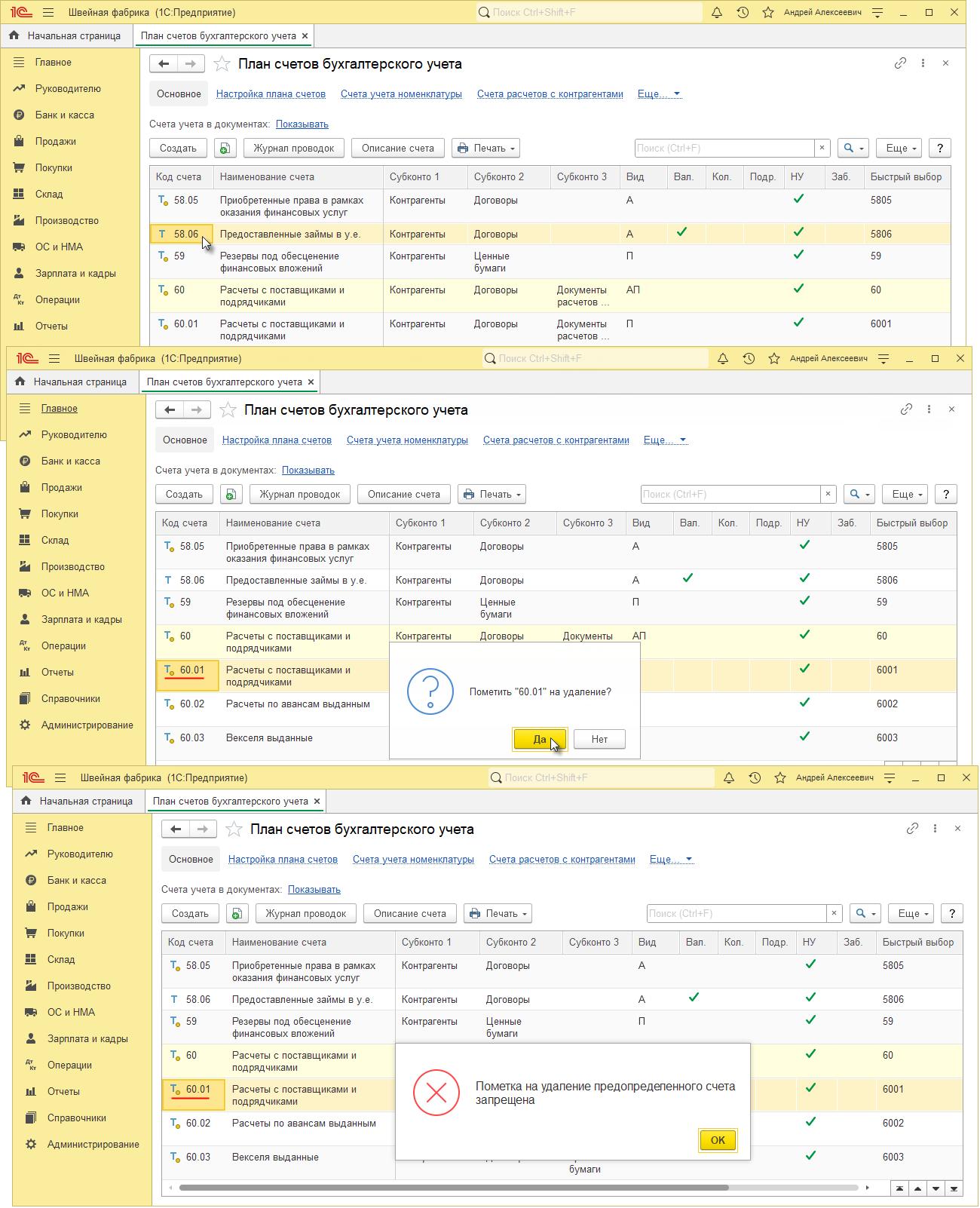Image resolution: width=980 pixels, height=1208 pixels.
Task: Toggle Вал. checkmark for 58.06, middle window
Action: (x=688, y=578)
